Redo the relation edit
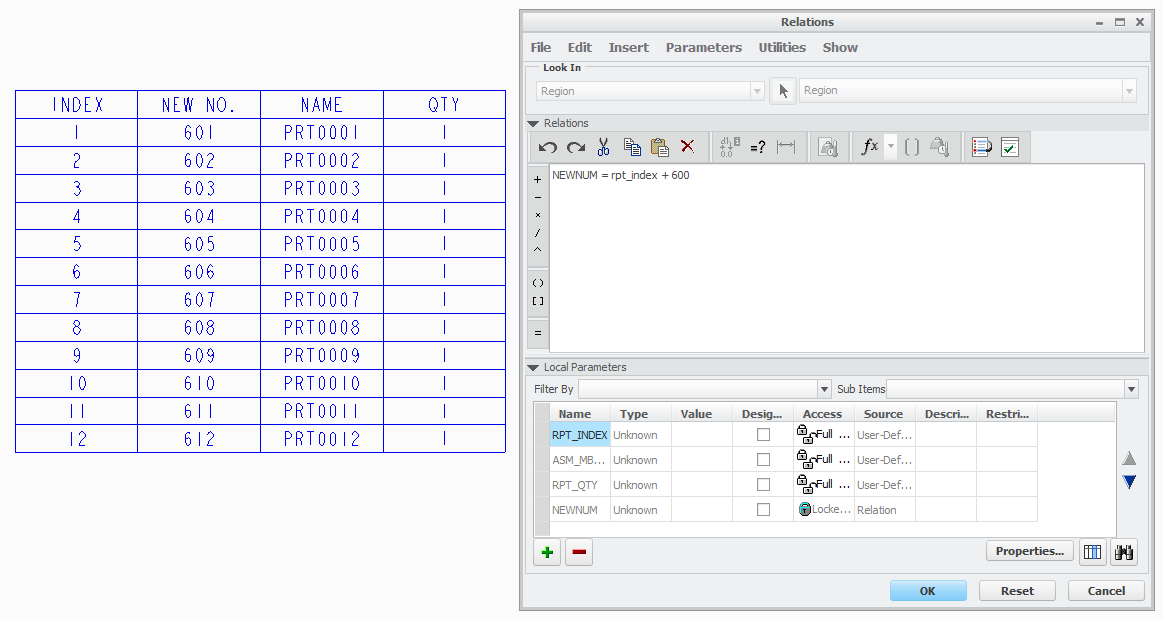Image resolution: width=1163 pixels, height=620 pixels. pyautogui.click(x=576, y=147)
